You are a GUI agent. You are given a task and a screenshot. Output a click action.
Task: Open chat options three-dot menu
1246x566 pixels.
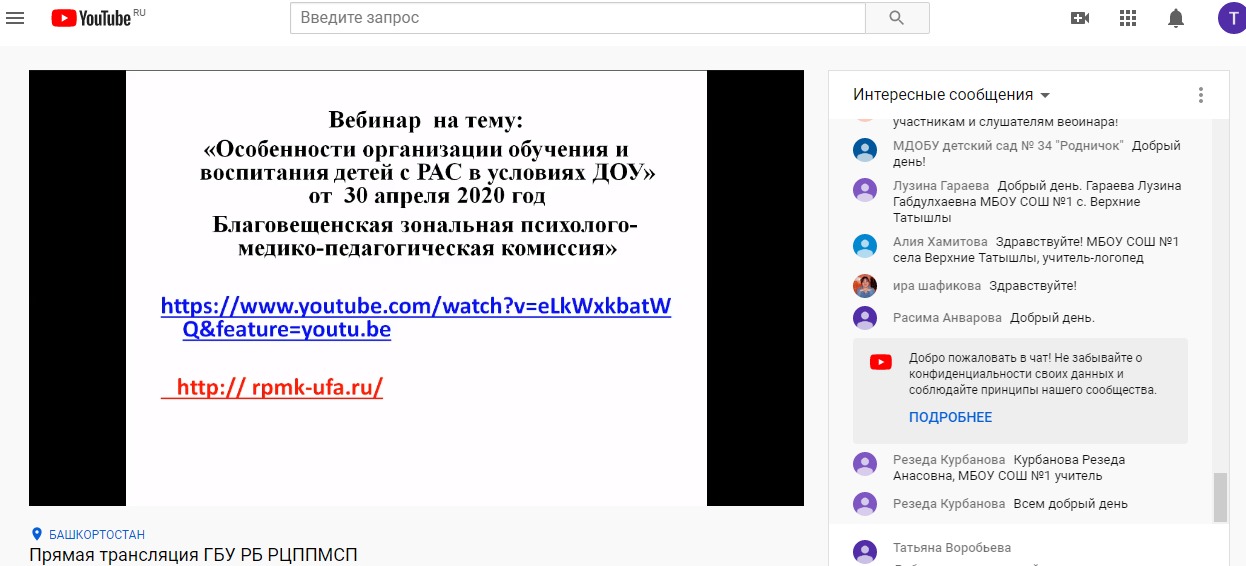(x=1200, y=95)
